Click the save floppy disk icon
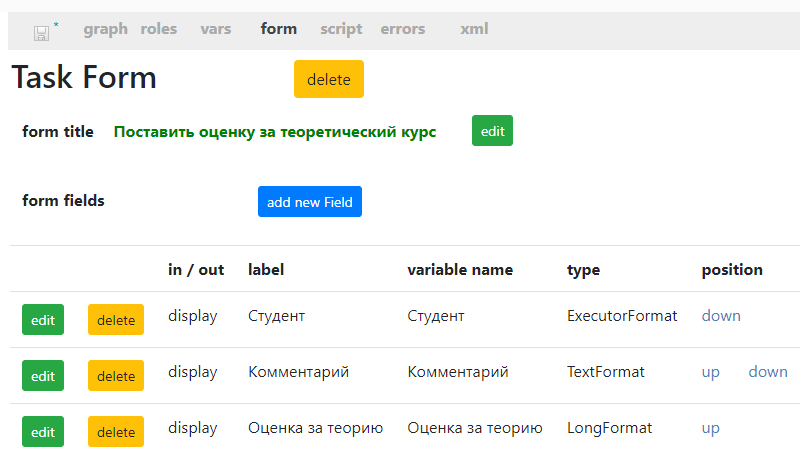Viewport: 800px width, 460px height. [41, 33]
